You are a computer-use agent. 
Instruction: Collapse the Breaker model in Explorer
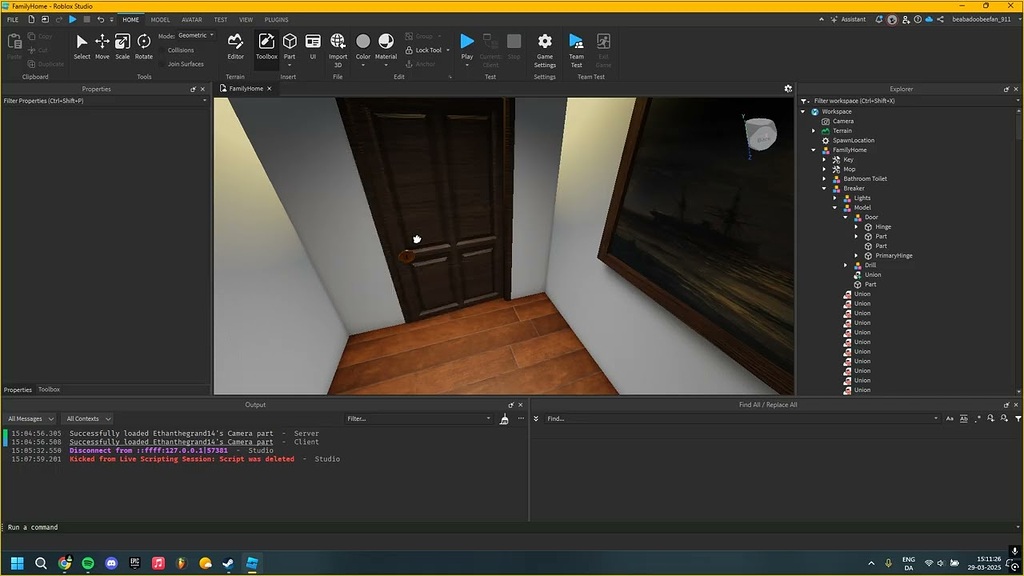coord(825,188)
